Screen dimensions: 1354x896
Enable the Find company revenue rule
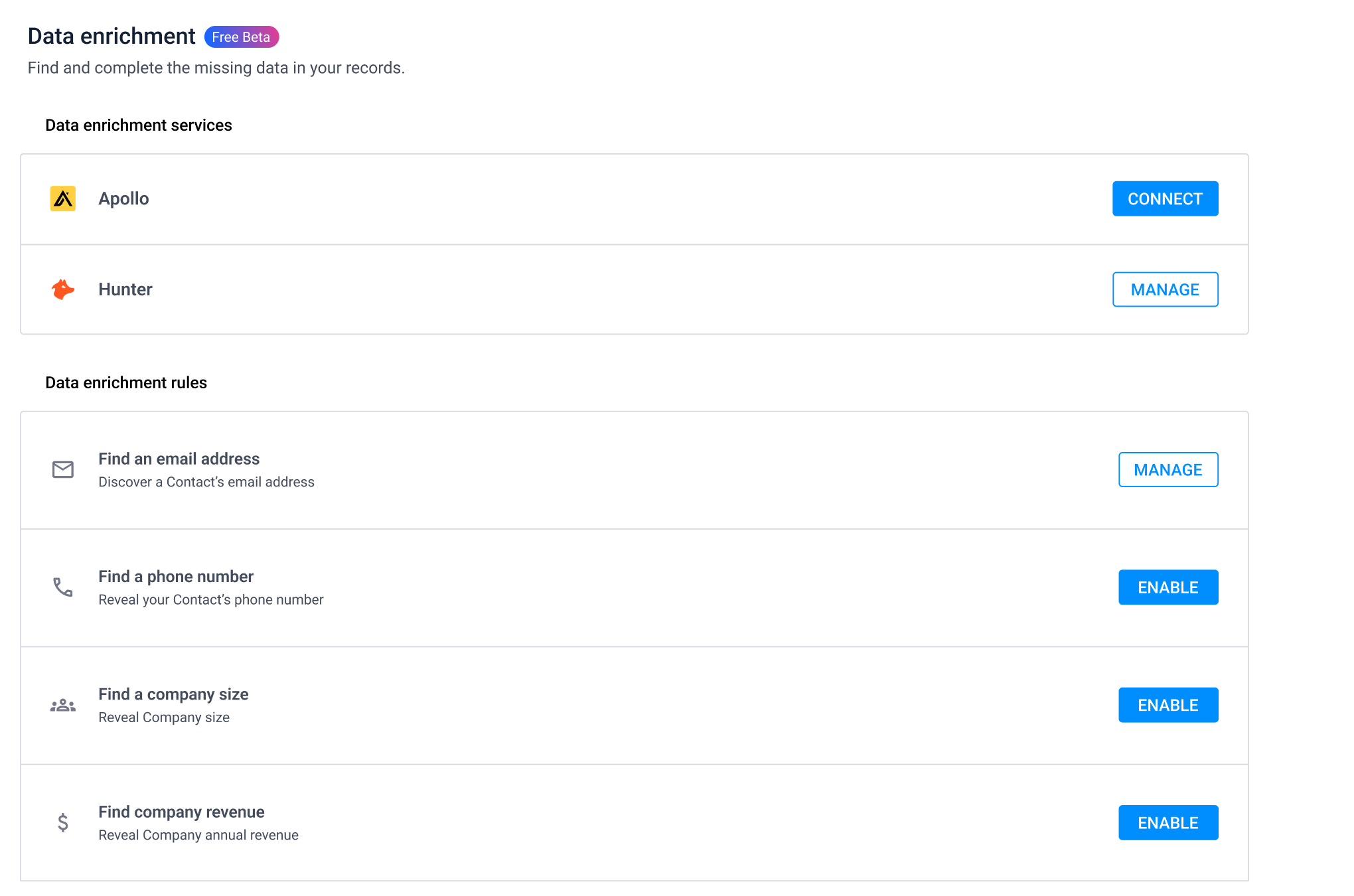1168,822
